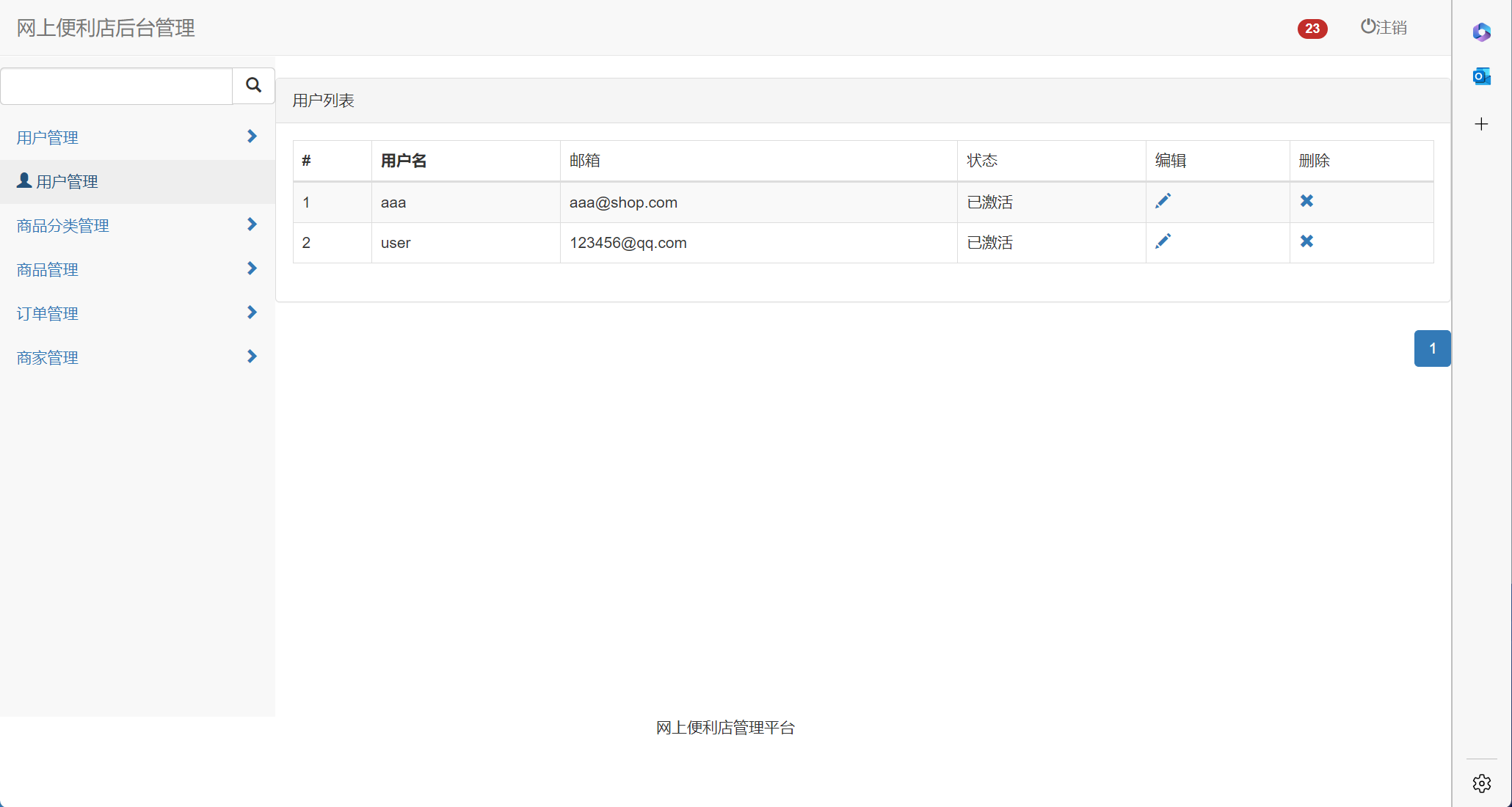The width and height of the screenshot is (1512, 807).
Task: Open sidebar settings gear icon
Action: [x=1481, y=784]
